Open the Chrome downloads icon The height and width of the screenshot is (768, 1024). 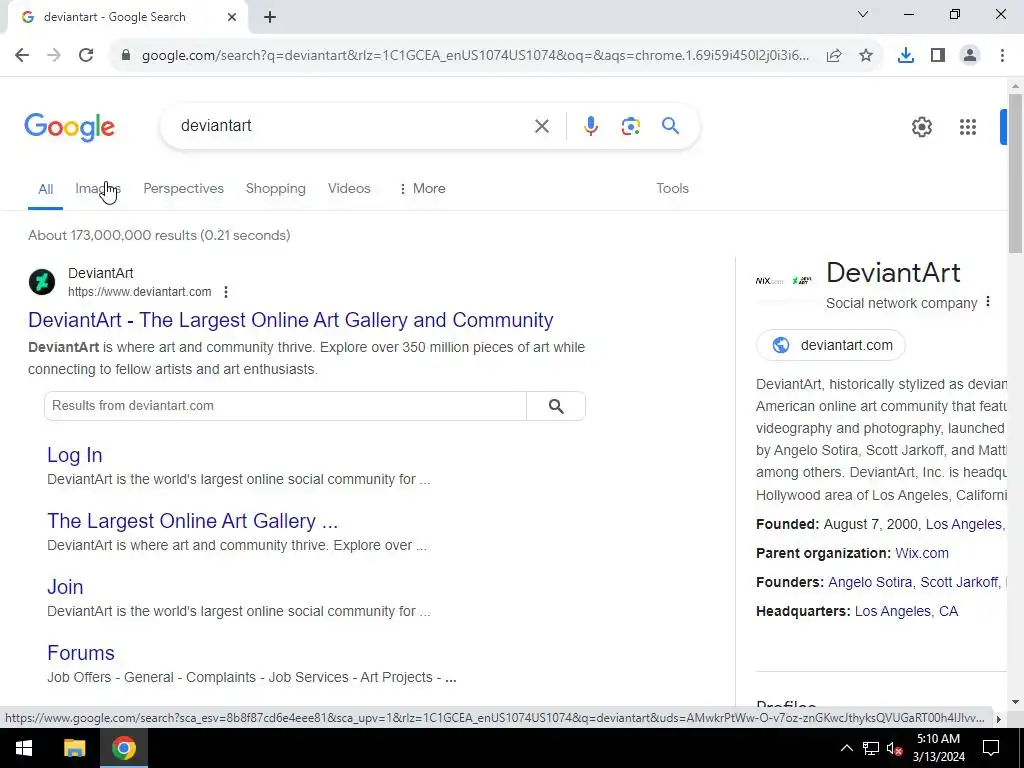point(906,56)
